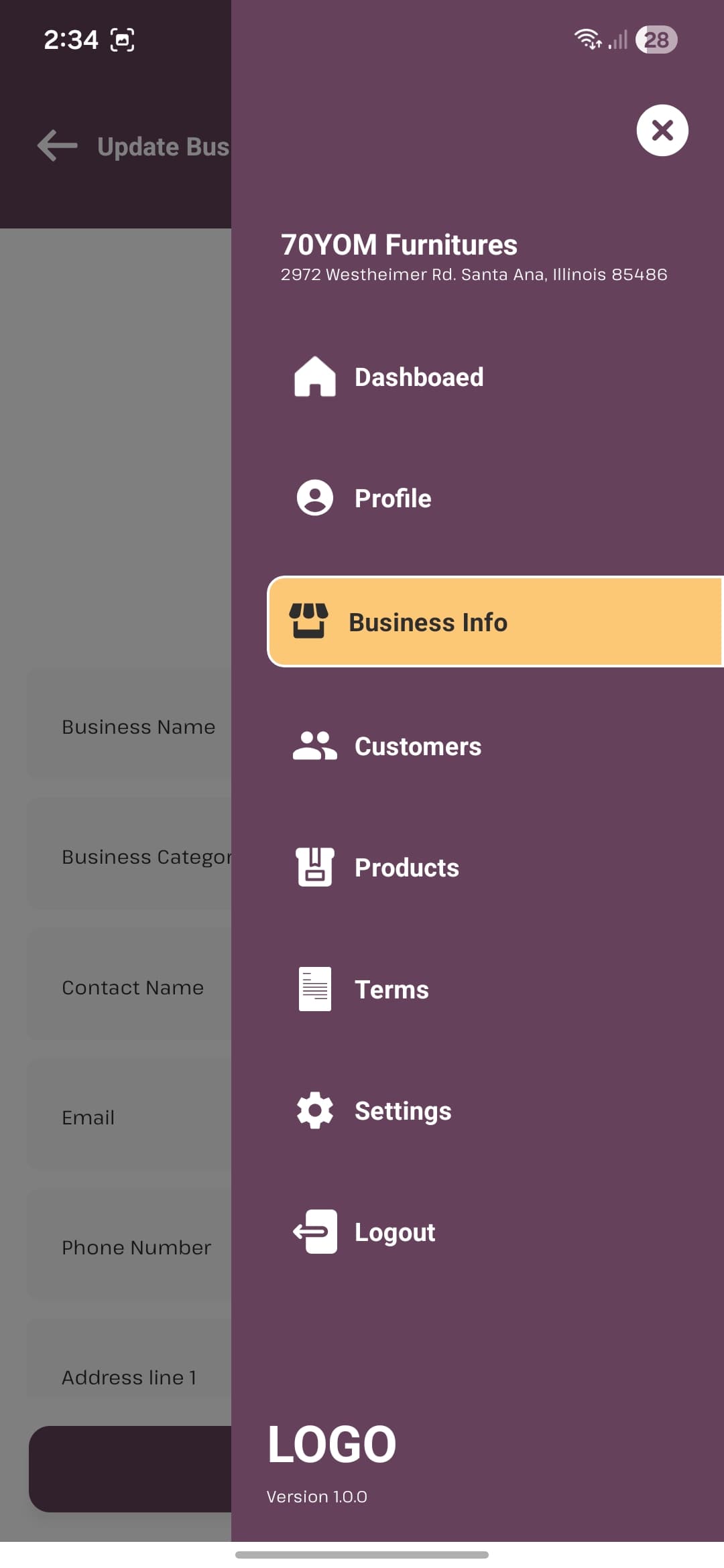This screenshot has height=1568, width=724.
Task: Open the Dashboaed menu entry
Action: tap(419, 377)
